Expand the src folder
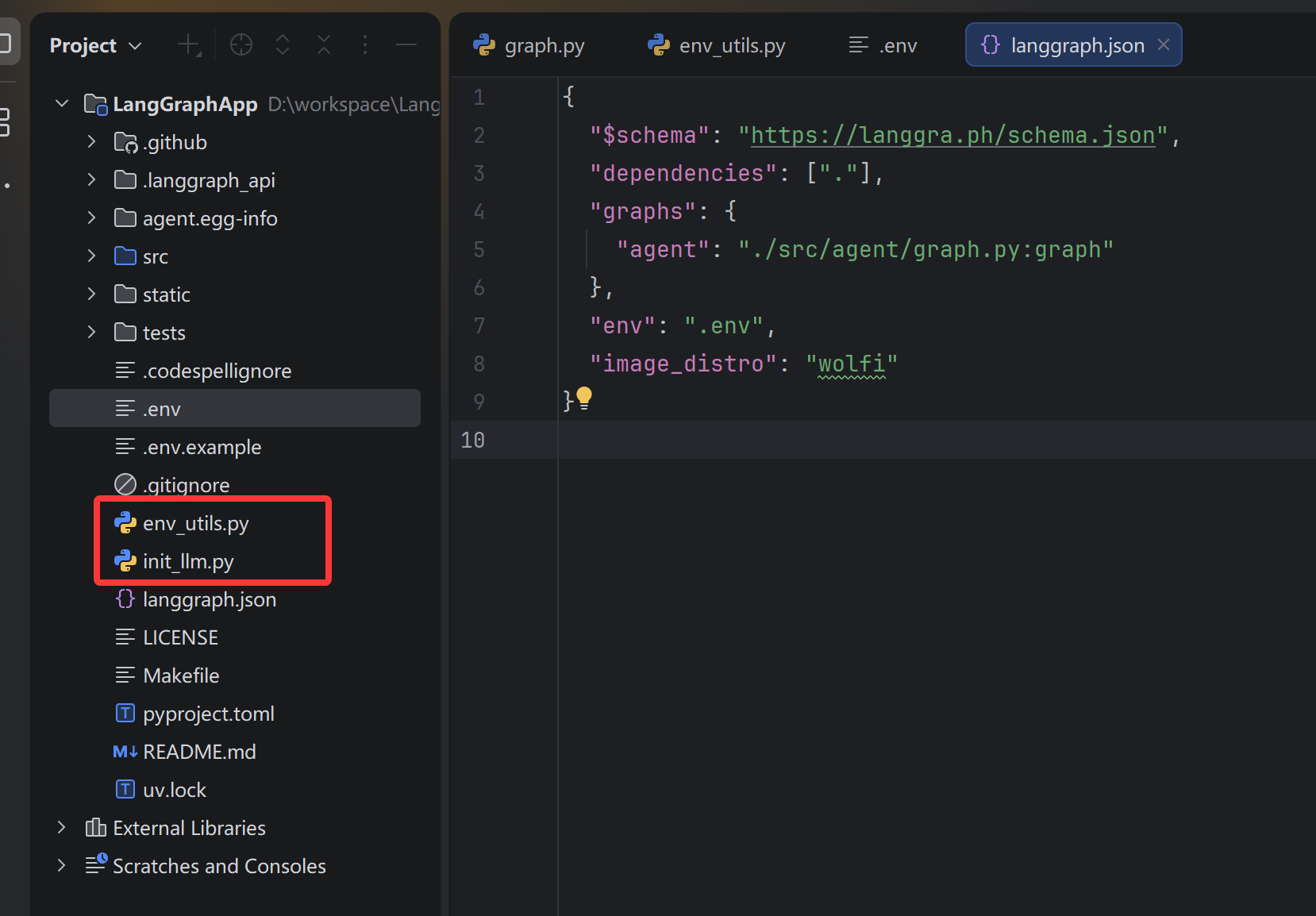The width and height of the screenshot is (1316, 916). (x=91, y=256)
